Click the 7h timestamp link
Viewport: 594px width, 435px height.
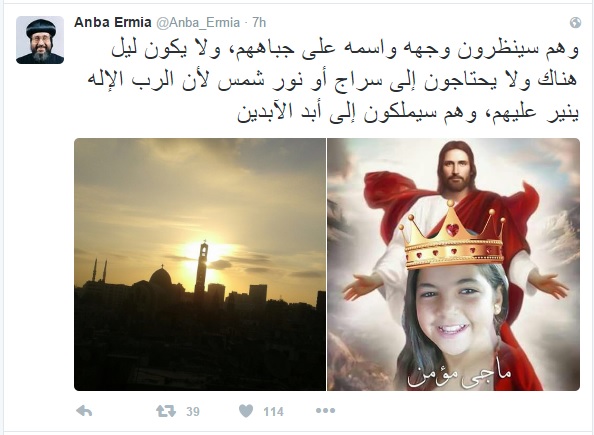(259, 23)
